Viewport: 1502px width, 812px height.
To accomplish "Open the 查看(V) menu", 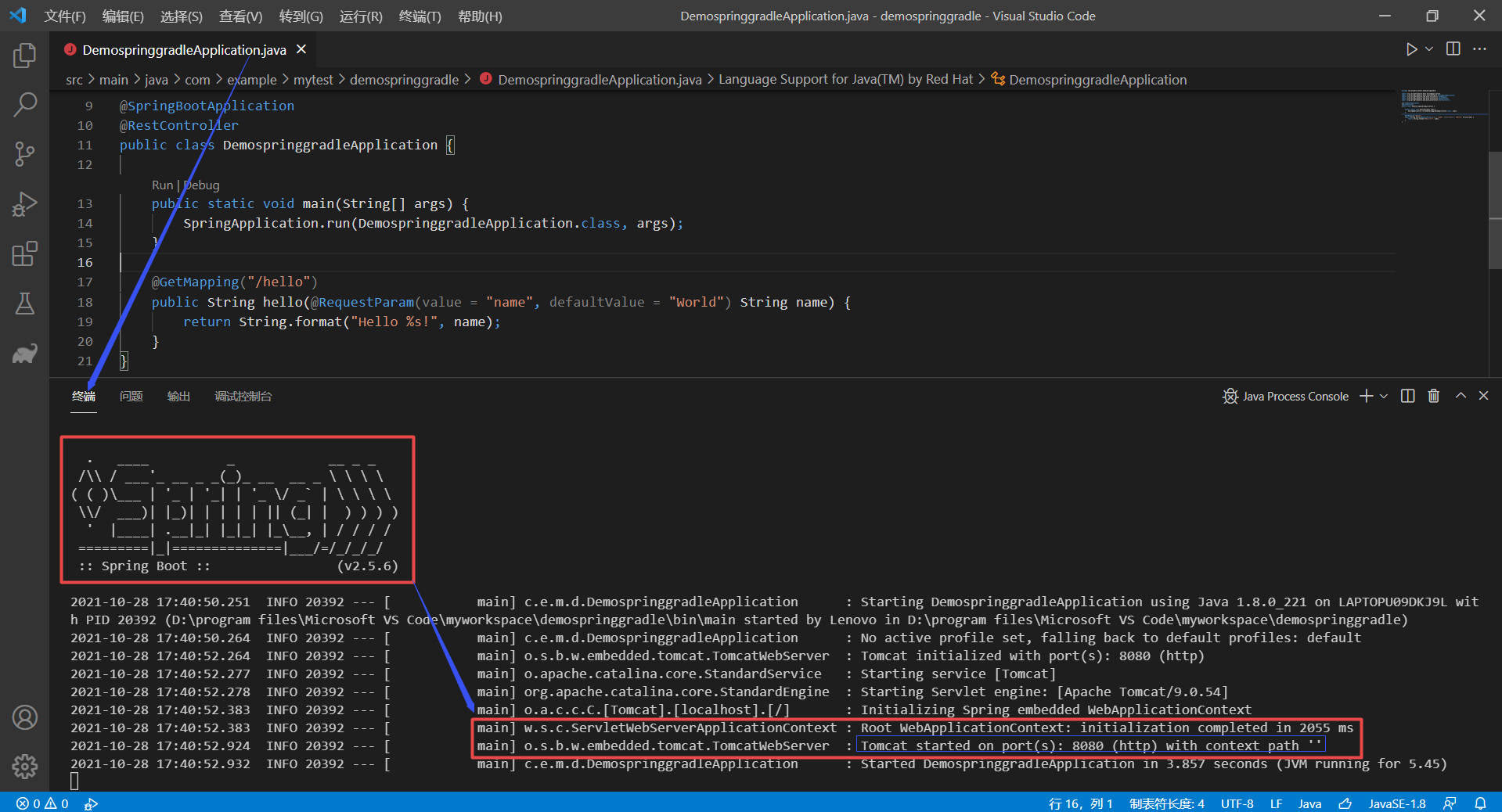I will [241, 16].
